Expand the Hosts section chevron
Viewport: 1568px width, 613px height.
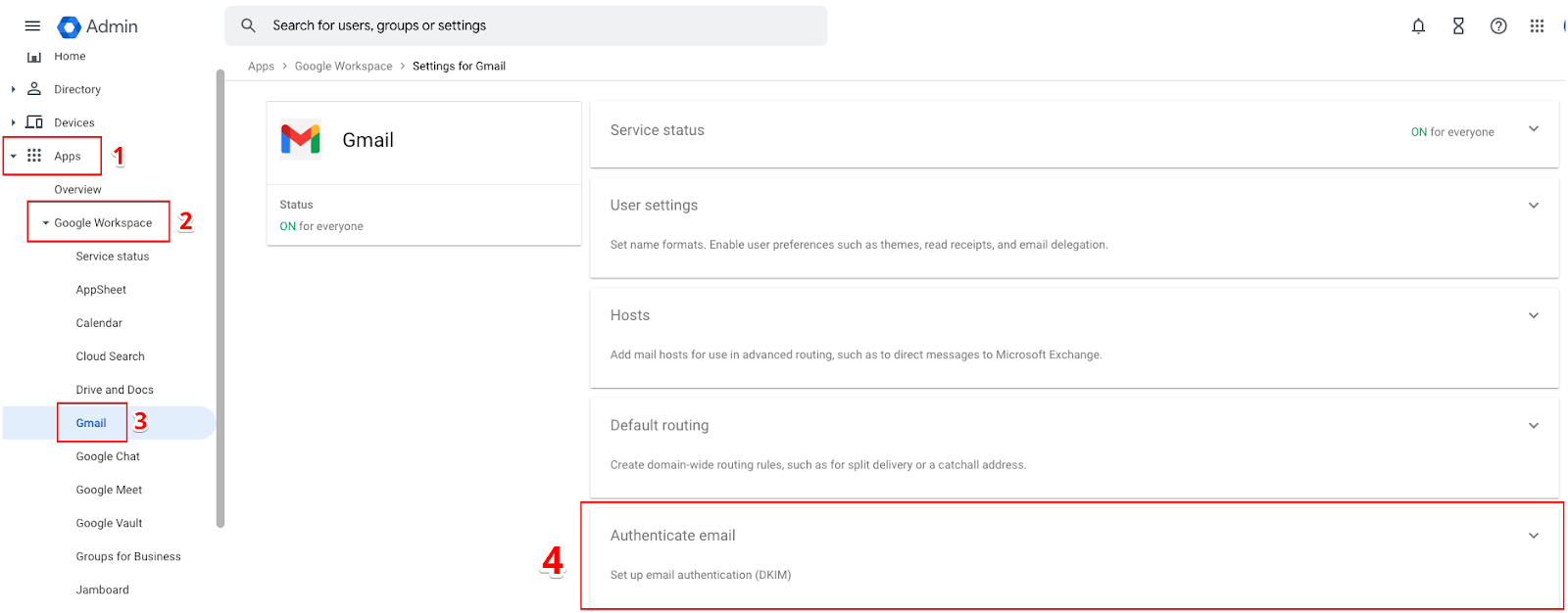(1534, 315)
